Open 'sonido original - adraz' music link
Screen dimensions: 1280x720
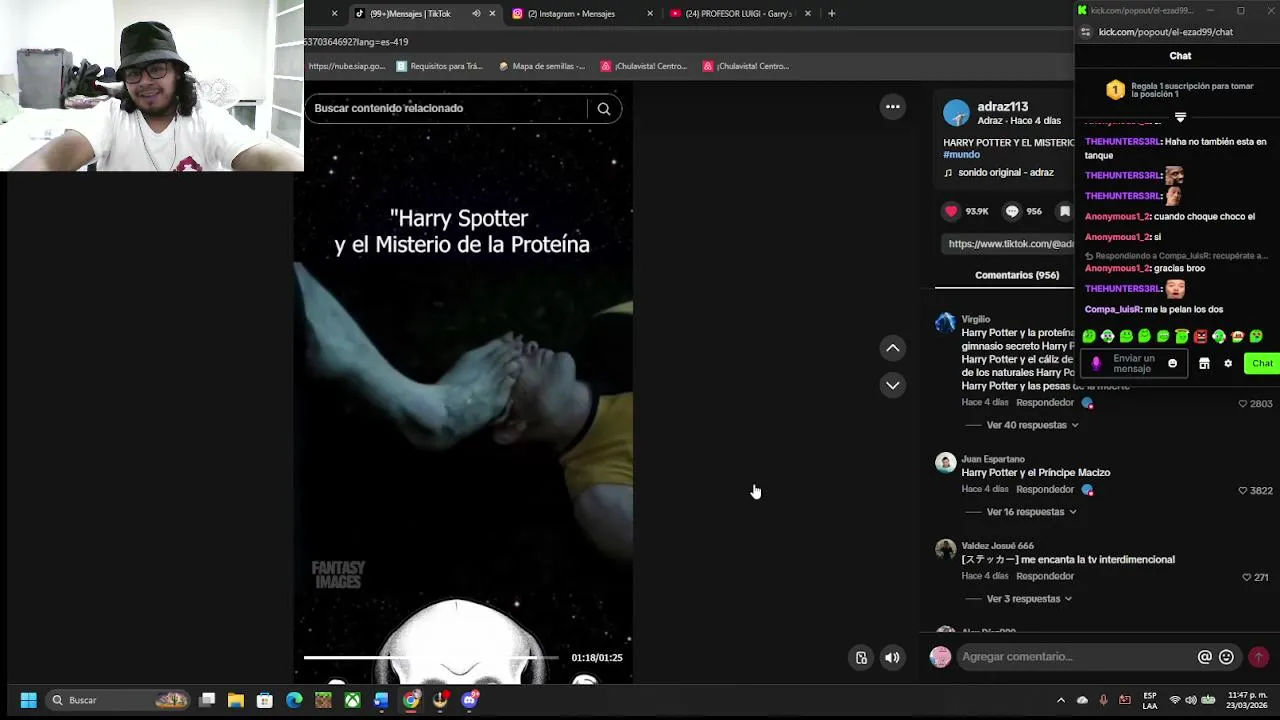(x=1005, y=172)
